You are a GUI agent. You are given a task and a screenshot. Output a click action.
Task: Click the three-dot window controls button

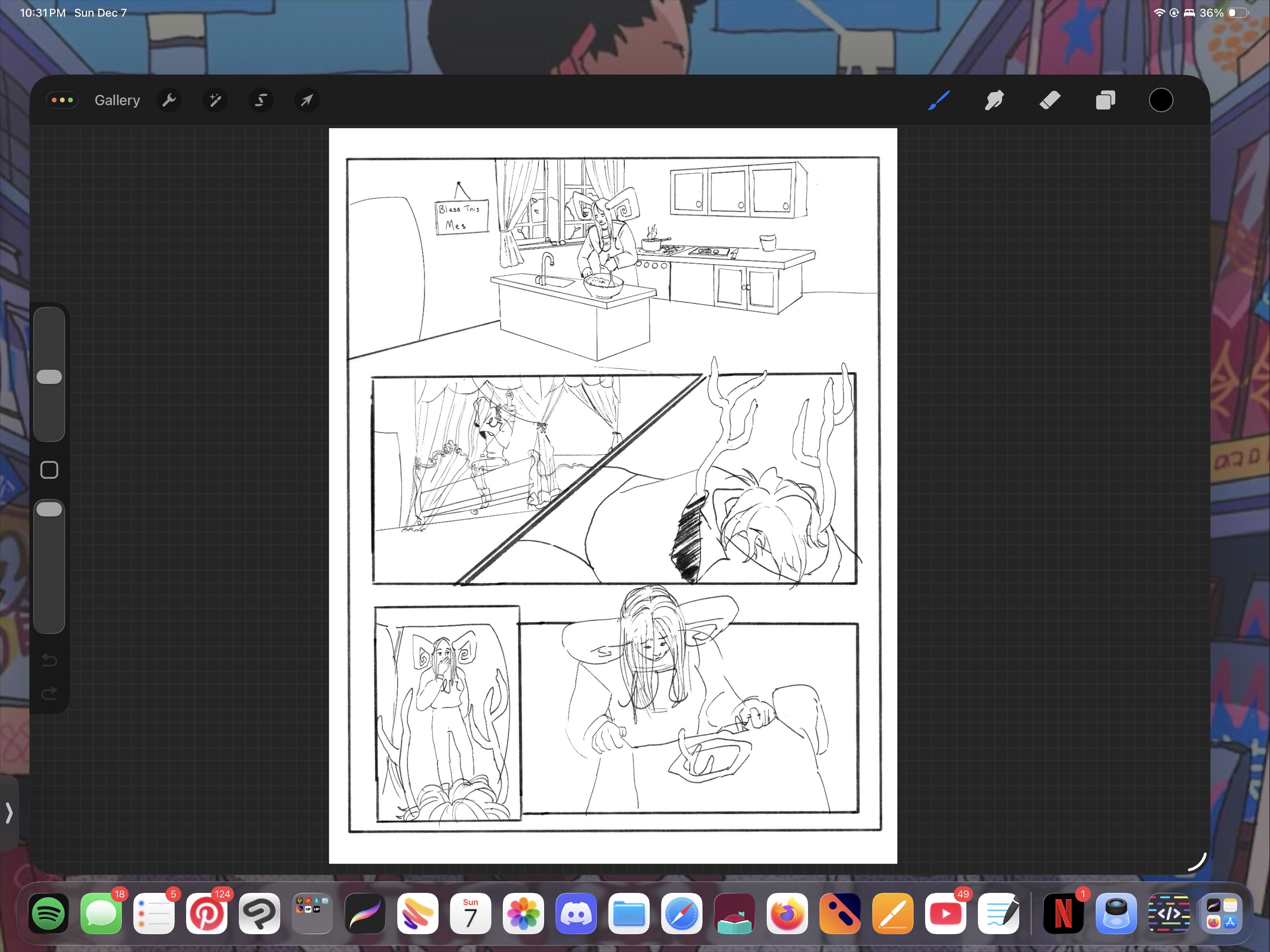pyautogui.click(x=63, y=100)
